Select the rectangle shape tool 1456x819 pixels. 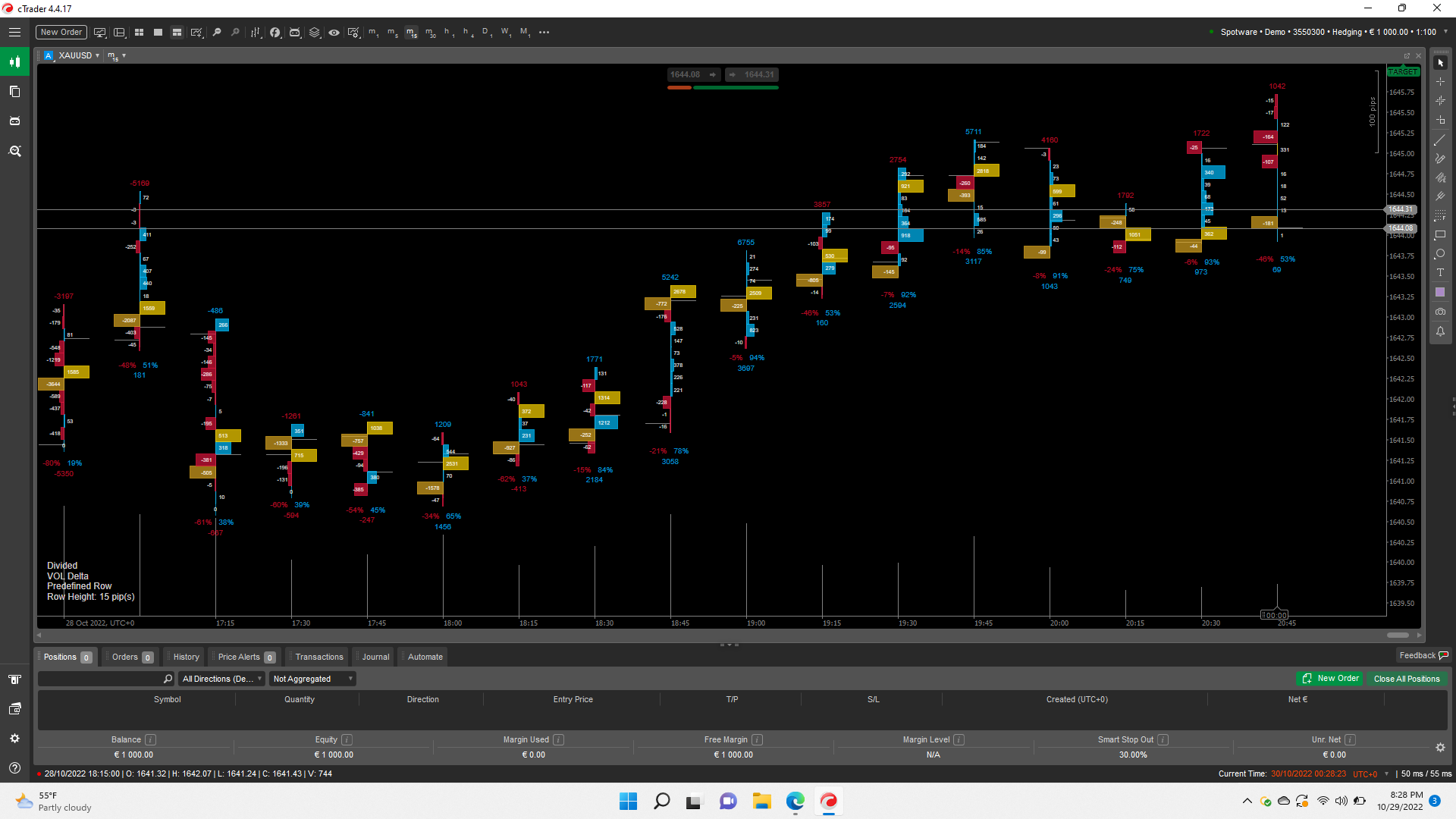point(1439,235)
